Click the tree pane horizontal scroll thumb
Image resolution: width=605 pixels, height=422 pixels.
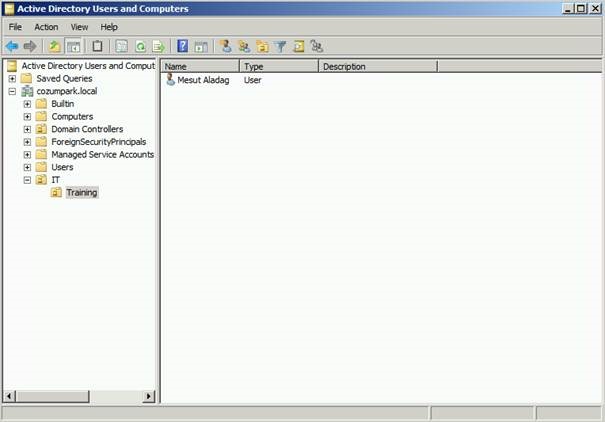(x=52, y=396)
